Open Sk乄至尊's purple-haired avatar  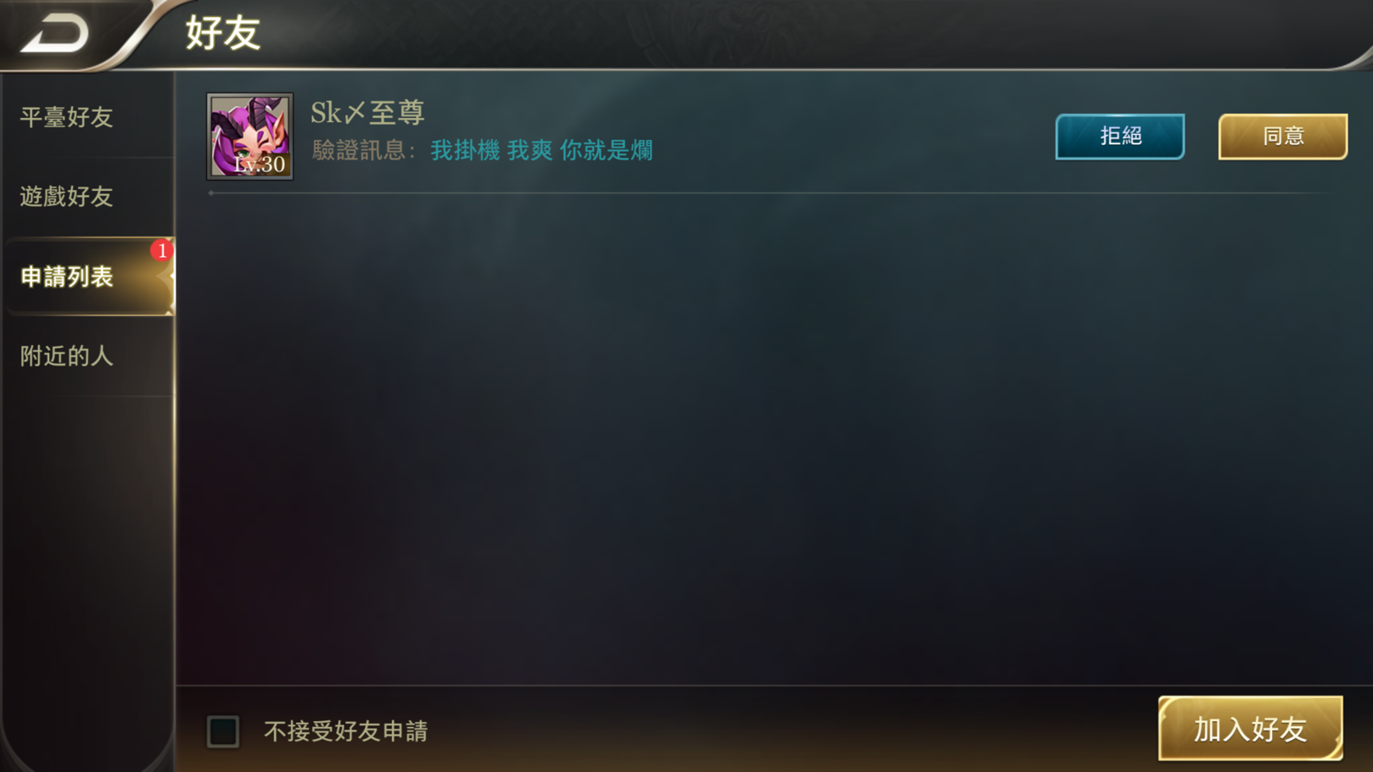coord(250,136)
